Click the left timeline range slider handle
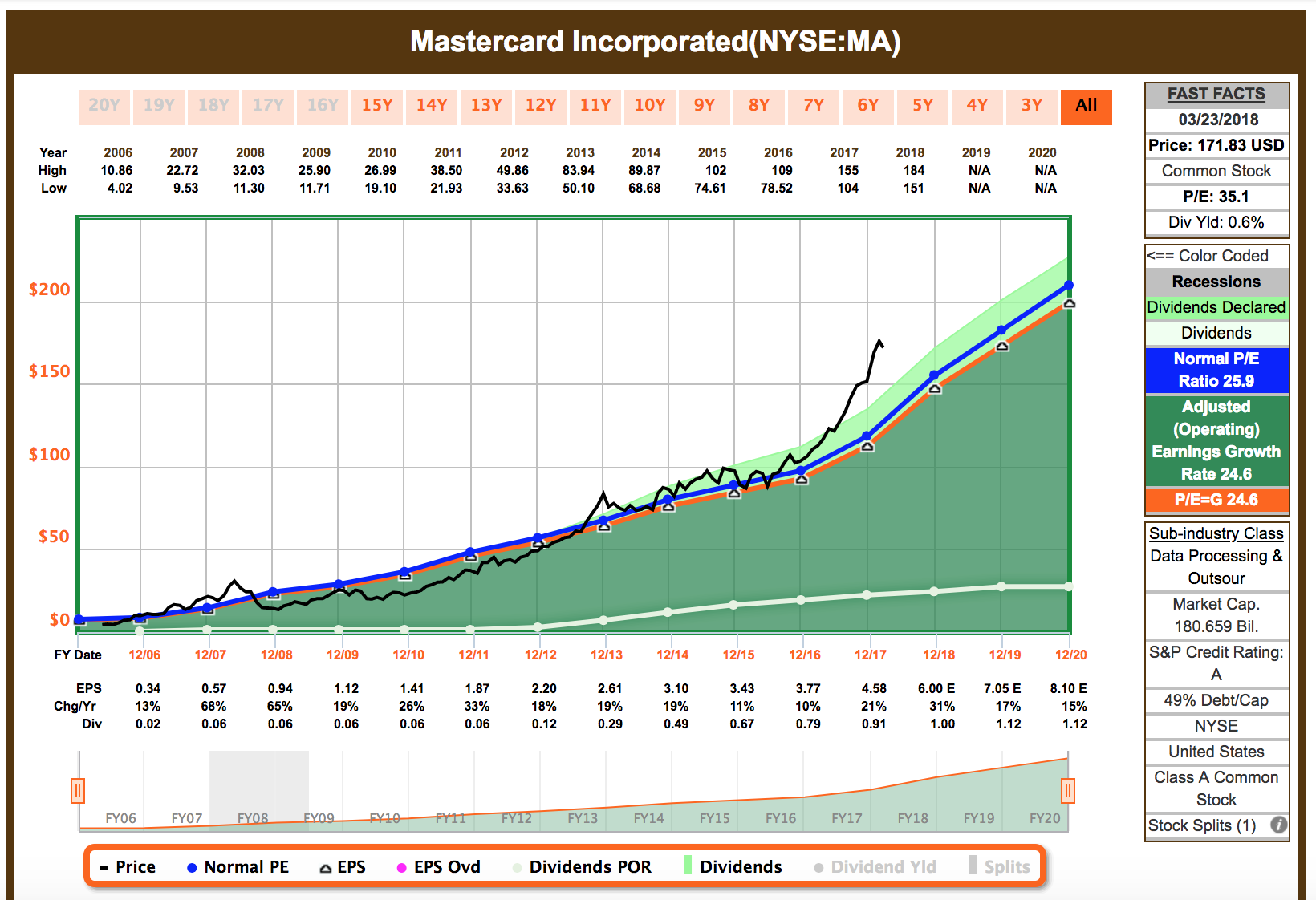This screenshot has width=1316, height=900. (78, 791)
